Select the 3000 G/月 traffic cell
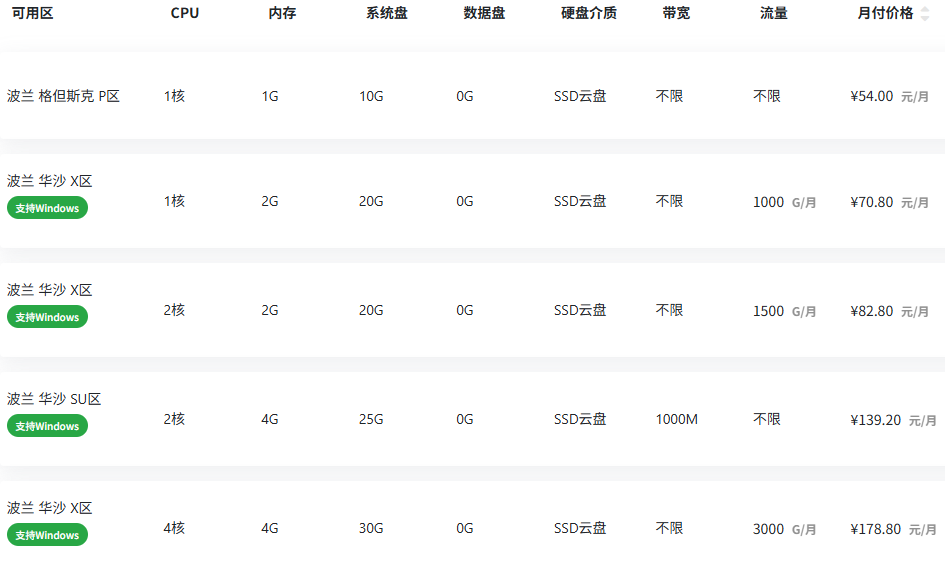This screenshot has width=945, height=567. 784,529
